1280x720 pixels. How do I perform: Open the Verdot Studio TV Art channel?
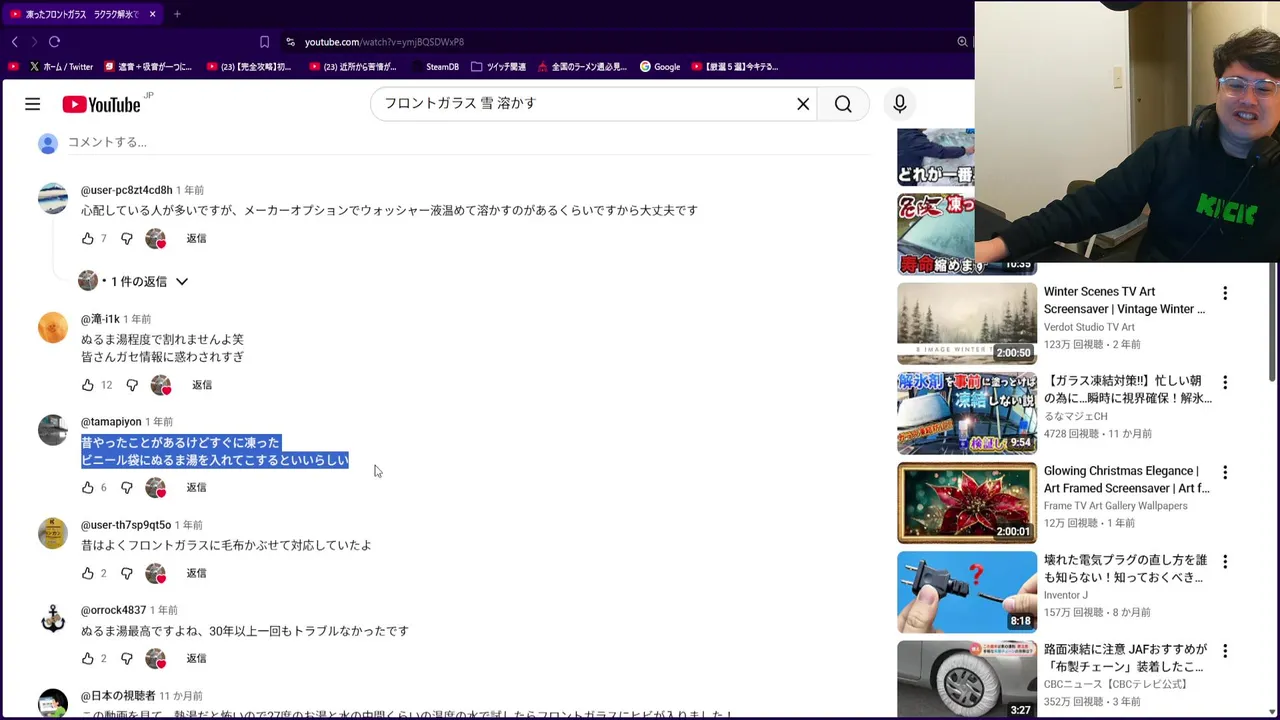(1089, 327)
